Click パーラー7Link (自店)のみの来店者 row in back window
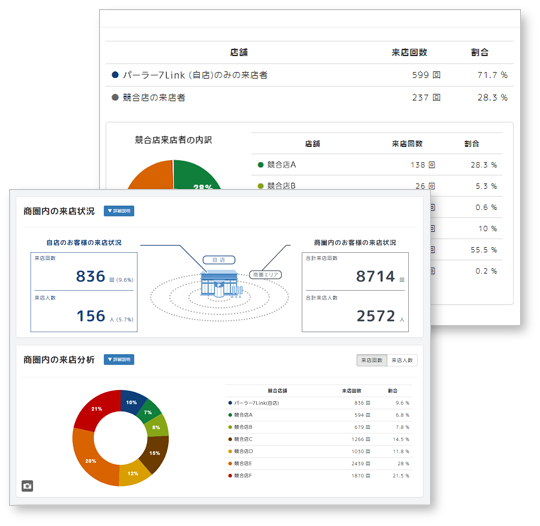The width and height of the screenshot is (540, 526). coord(310,75)
